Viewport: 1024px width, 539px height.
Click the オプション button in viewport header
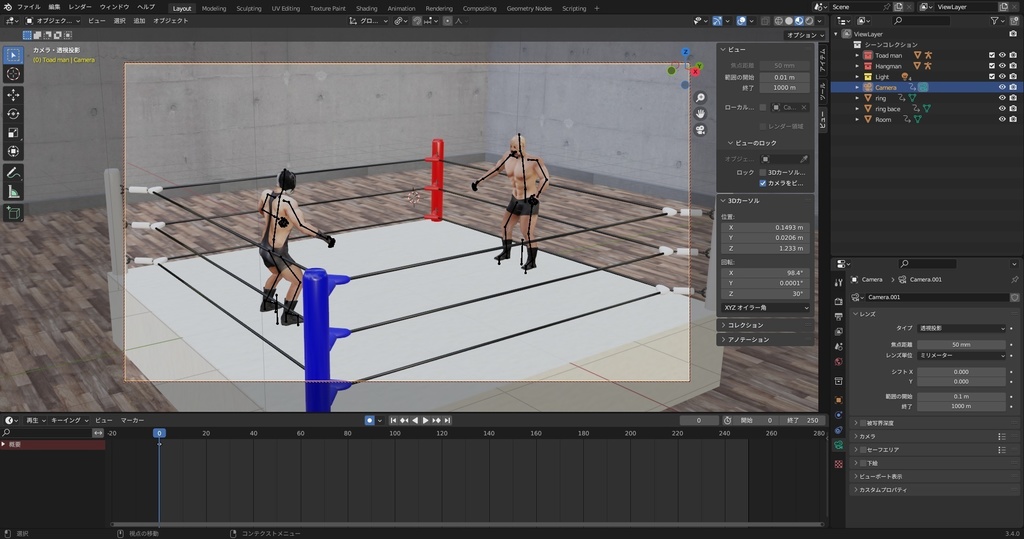click(805, 35)
